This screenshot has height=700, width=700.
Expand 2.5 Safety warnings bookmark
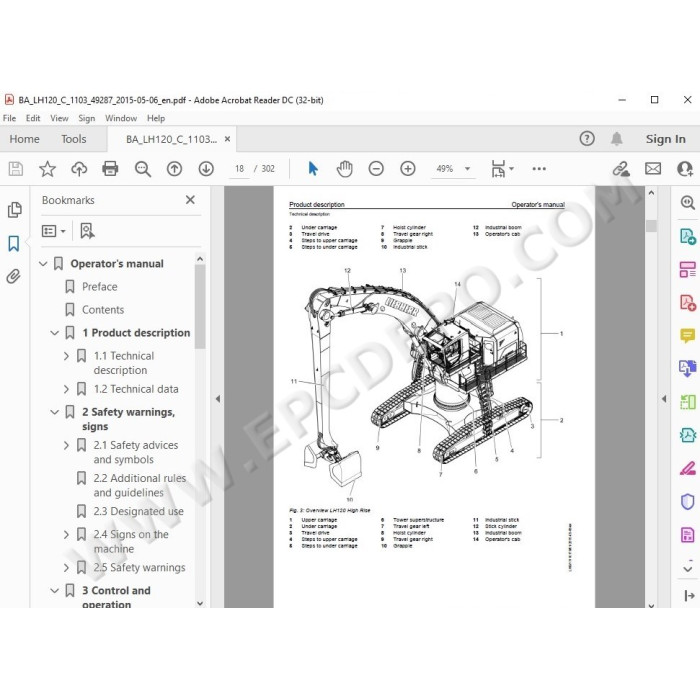[x=67, y=568]
